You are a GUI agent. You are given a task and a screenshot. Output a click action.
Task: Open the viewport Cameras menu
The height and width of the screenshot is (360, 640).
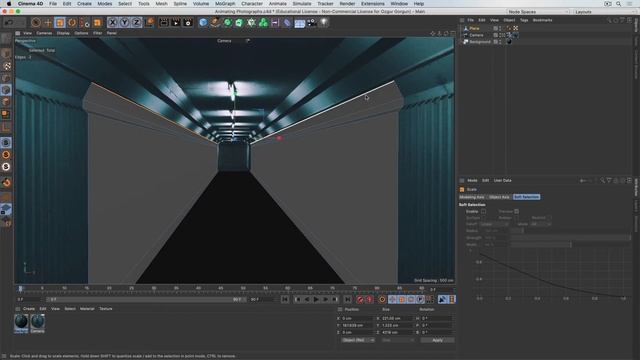44,33
